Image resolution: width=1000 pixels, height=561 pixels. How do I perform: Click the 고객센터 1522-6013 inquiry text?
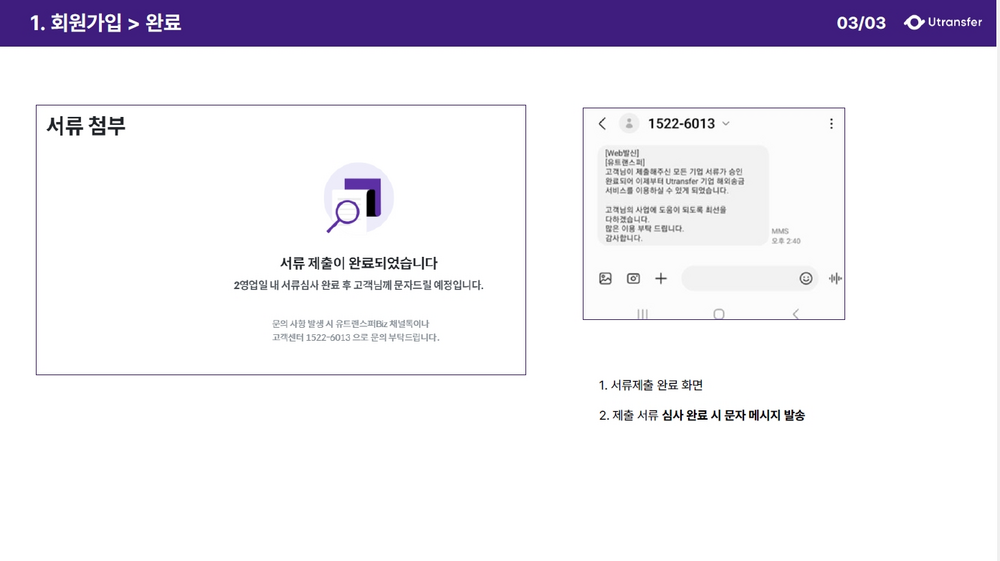pyautogui.click(x=356, y=337)
